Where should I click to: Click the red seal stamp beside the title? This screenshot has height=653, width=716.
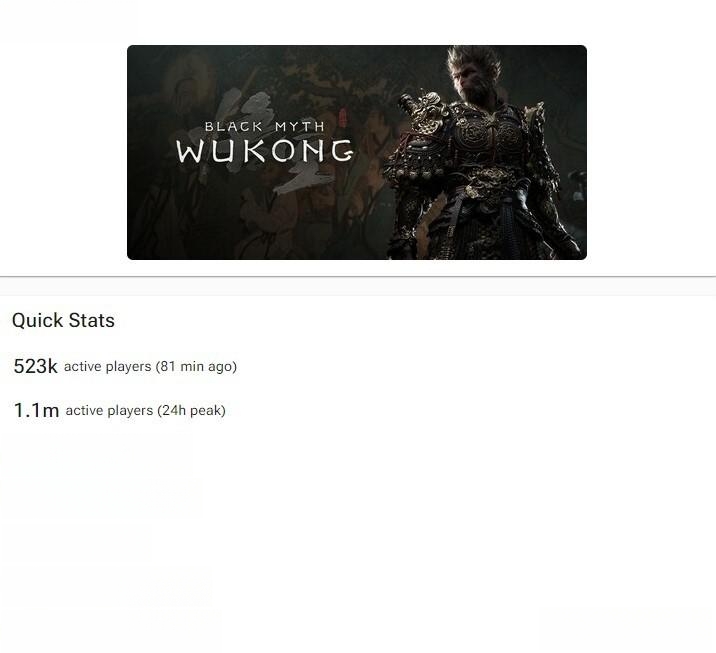(343, 116)
